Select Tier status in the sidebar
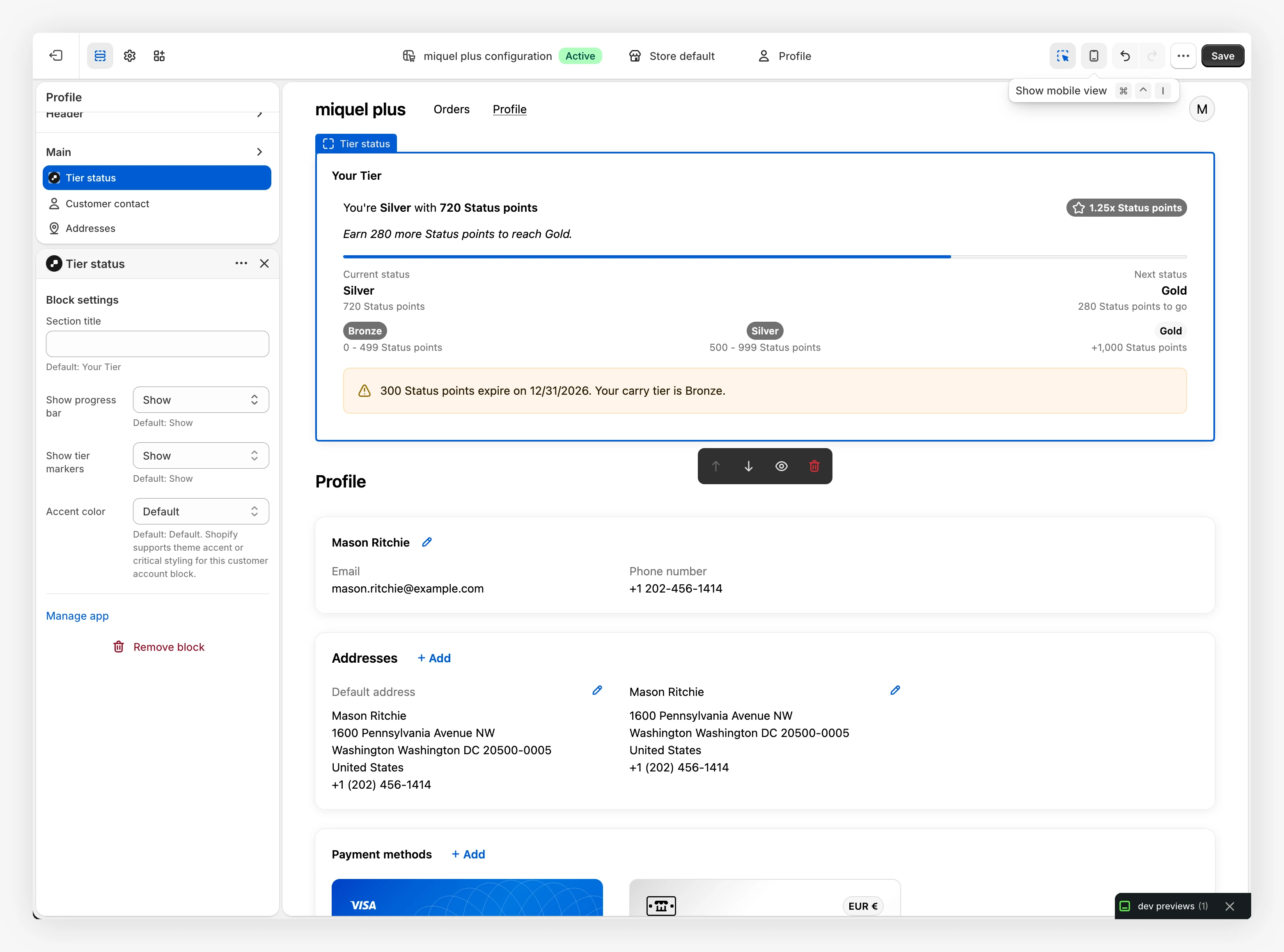 click(x=157, y=178)
